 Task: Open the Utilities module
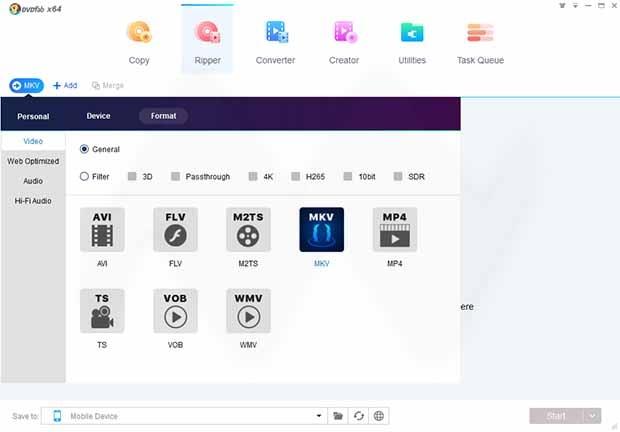[x=412, y=42]
